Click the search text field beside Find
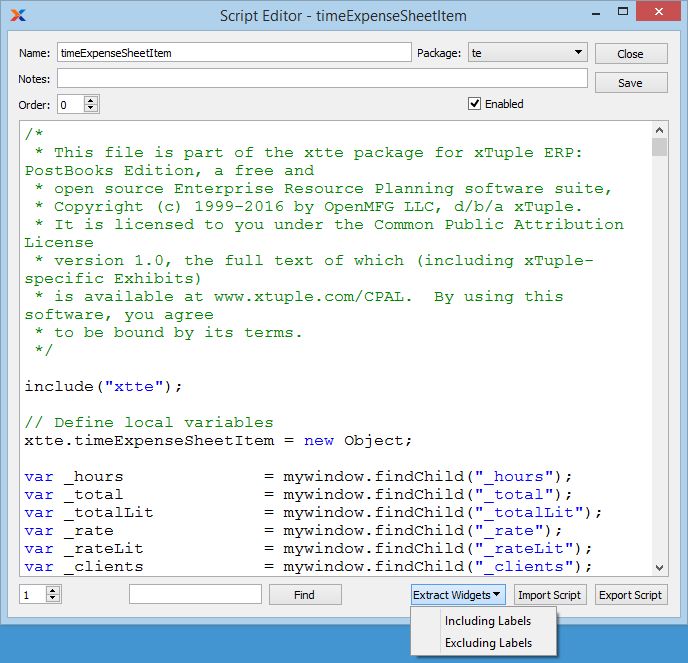 click(195, 595)
